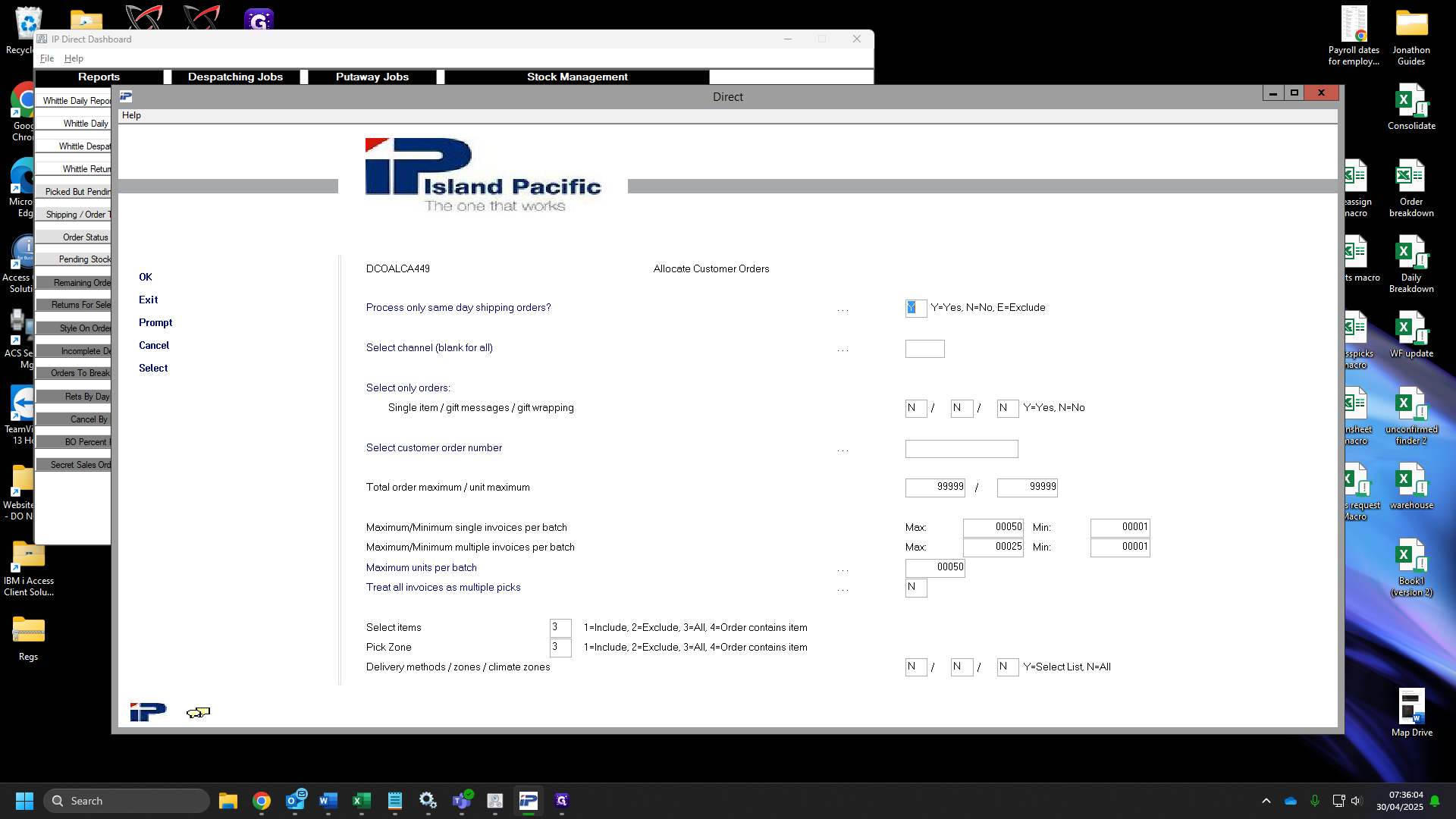1456x819 pixels.
Task: Click the Select action link
Action: [153, 368]
